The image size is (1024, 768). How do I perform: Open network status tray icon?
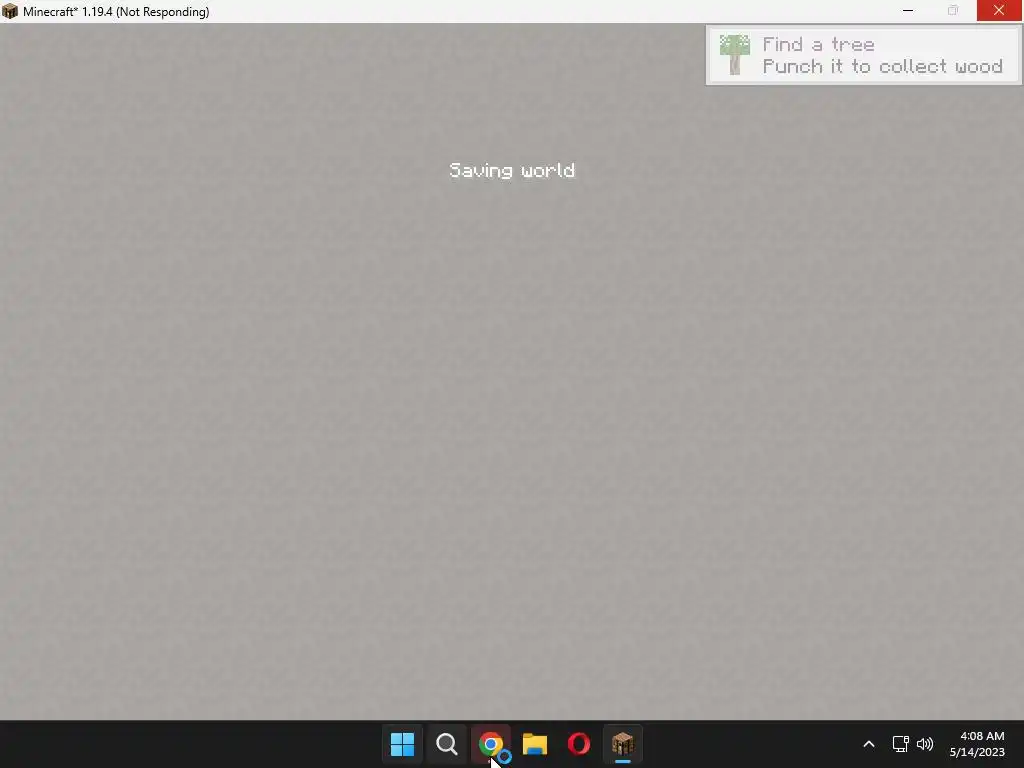pyautogui.click(x=901, y=744)
